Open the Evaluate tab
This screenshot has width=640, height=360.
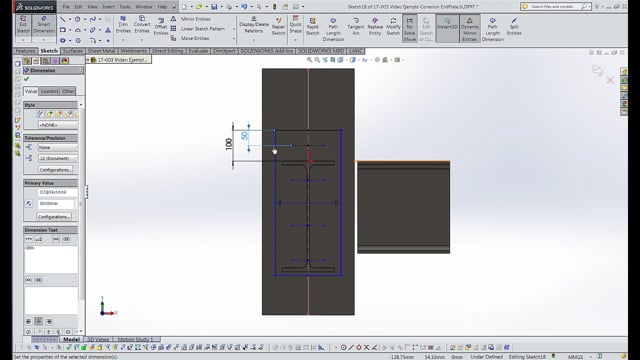(198, 51)
